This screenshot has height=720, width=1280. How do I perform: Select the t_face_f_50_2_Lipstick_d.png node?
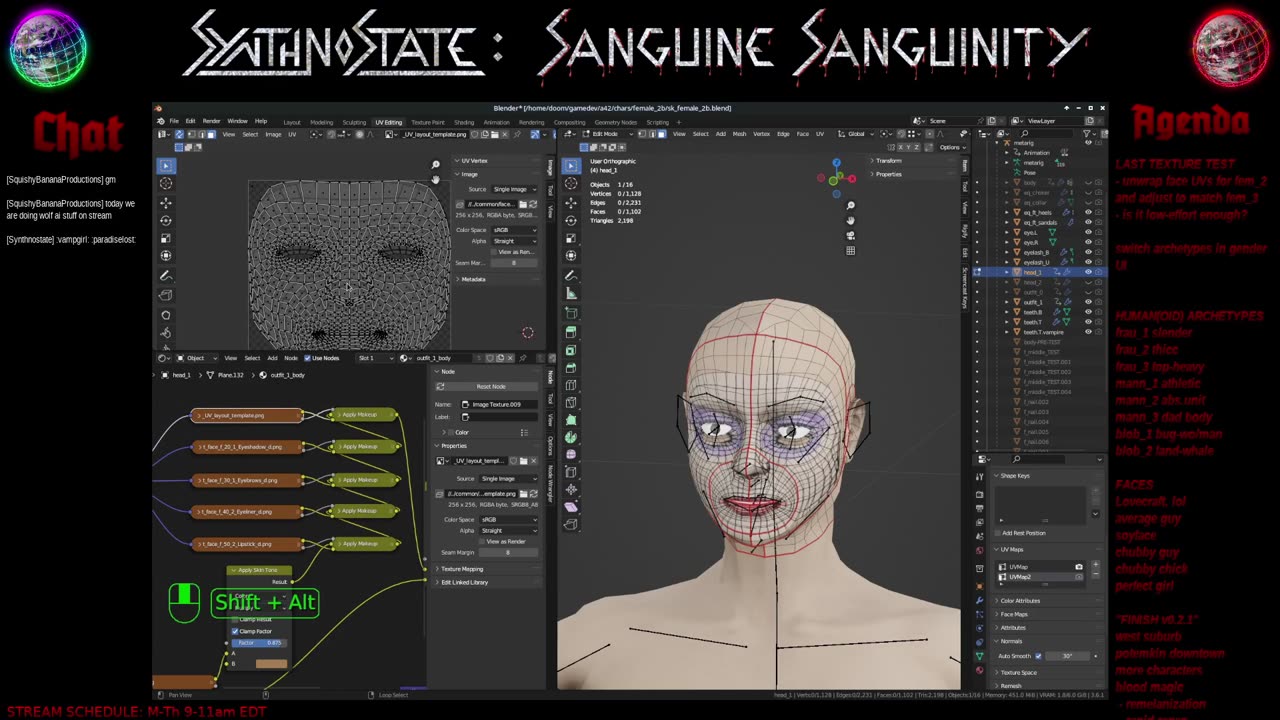(x=247, y=544)
